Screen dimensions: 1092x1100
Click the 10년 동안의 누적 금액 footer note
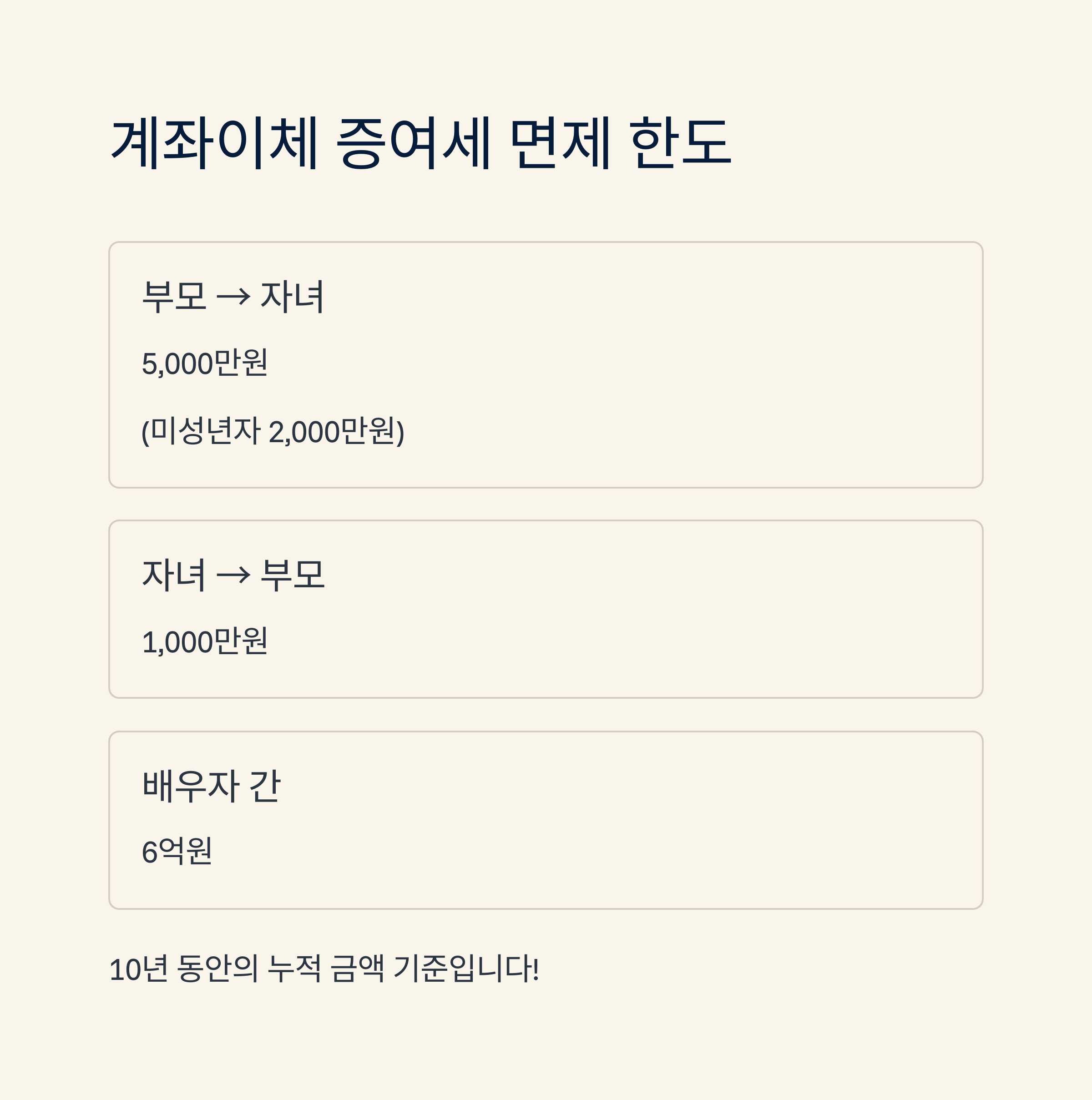point(324,969)
